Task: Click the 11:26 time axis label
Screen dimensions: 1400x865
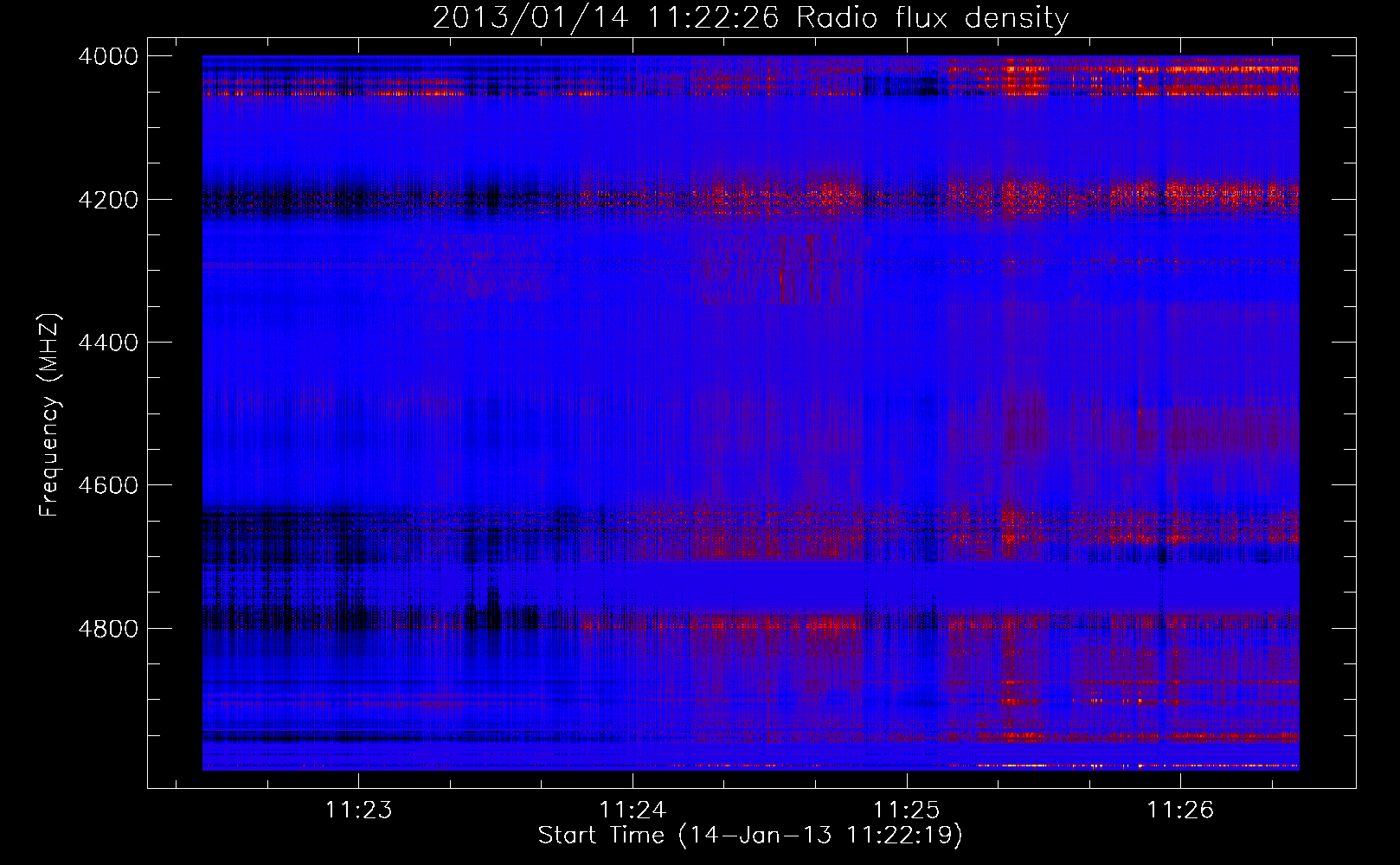Action: coord(1180,810)
